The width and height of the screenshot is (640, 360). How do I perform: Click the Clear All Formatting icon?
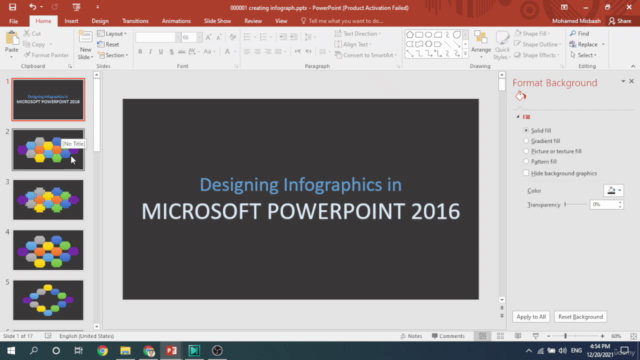(233, 38)
